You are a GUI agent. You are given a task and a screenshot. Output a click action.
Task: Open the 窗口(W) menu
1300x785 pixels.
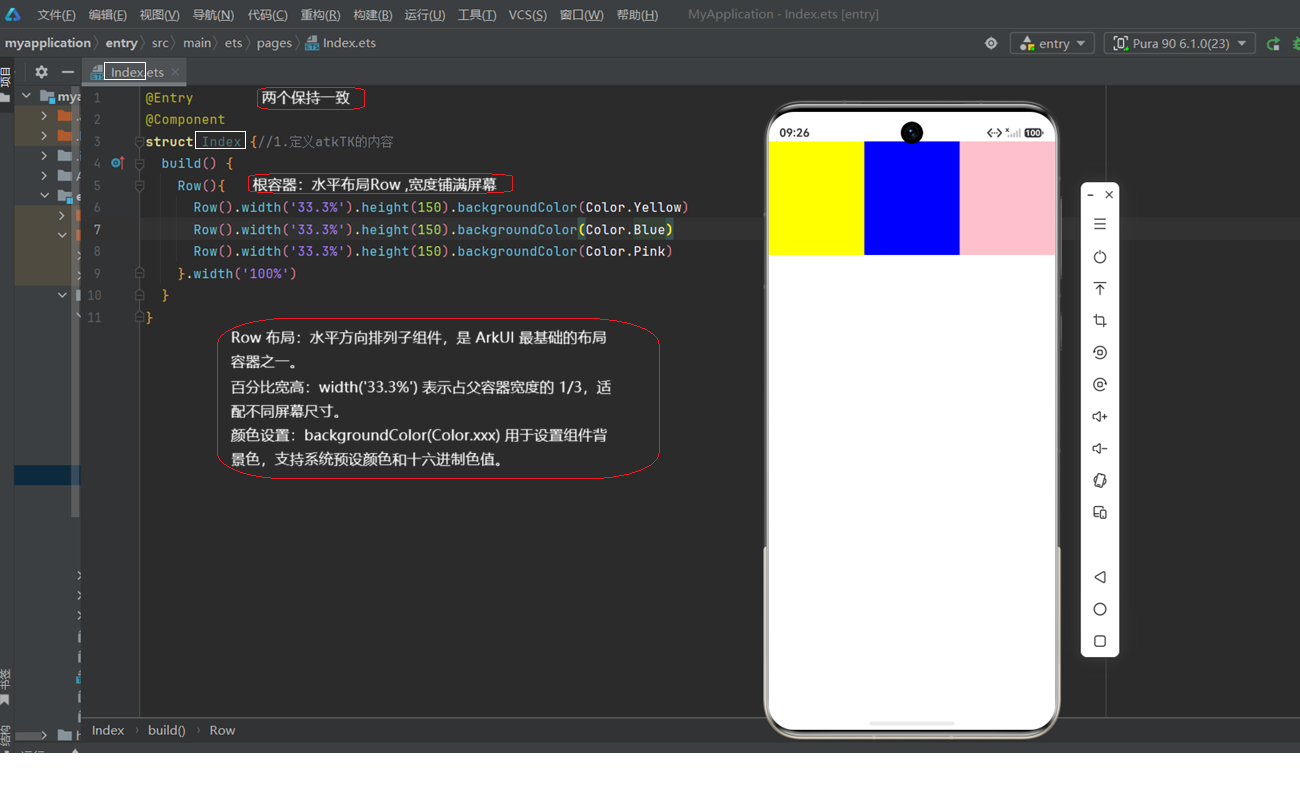(581, 15)
